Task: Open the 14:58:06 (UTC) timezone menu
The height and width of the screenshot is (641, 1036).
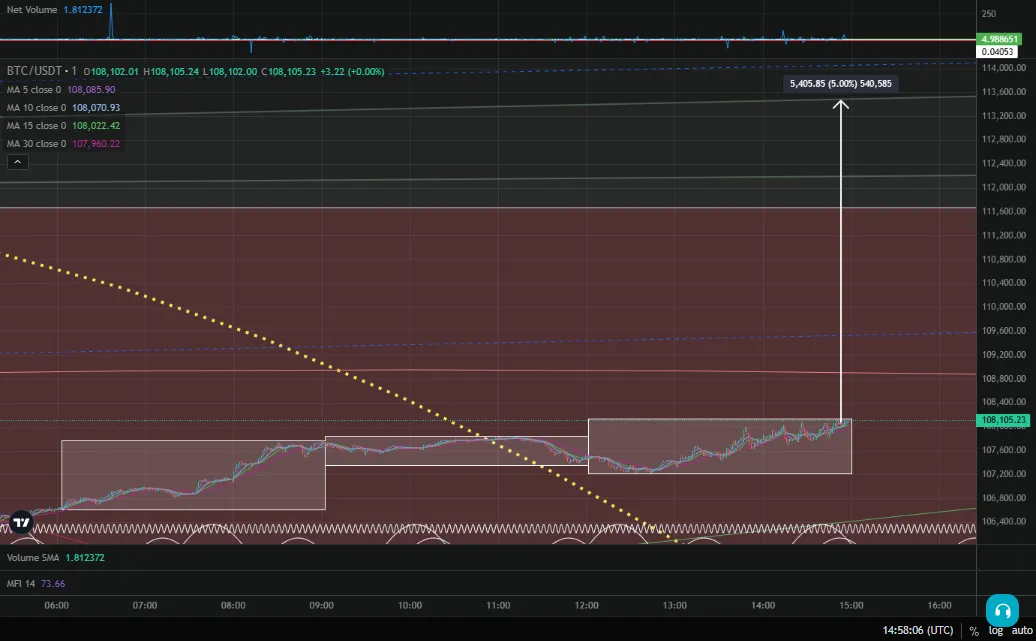Action: [918, 630]
